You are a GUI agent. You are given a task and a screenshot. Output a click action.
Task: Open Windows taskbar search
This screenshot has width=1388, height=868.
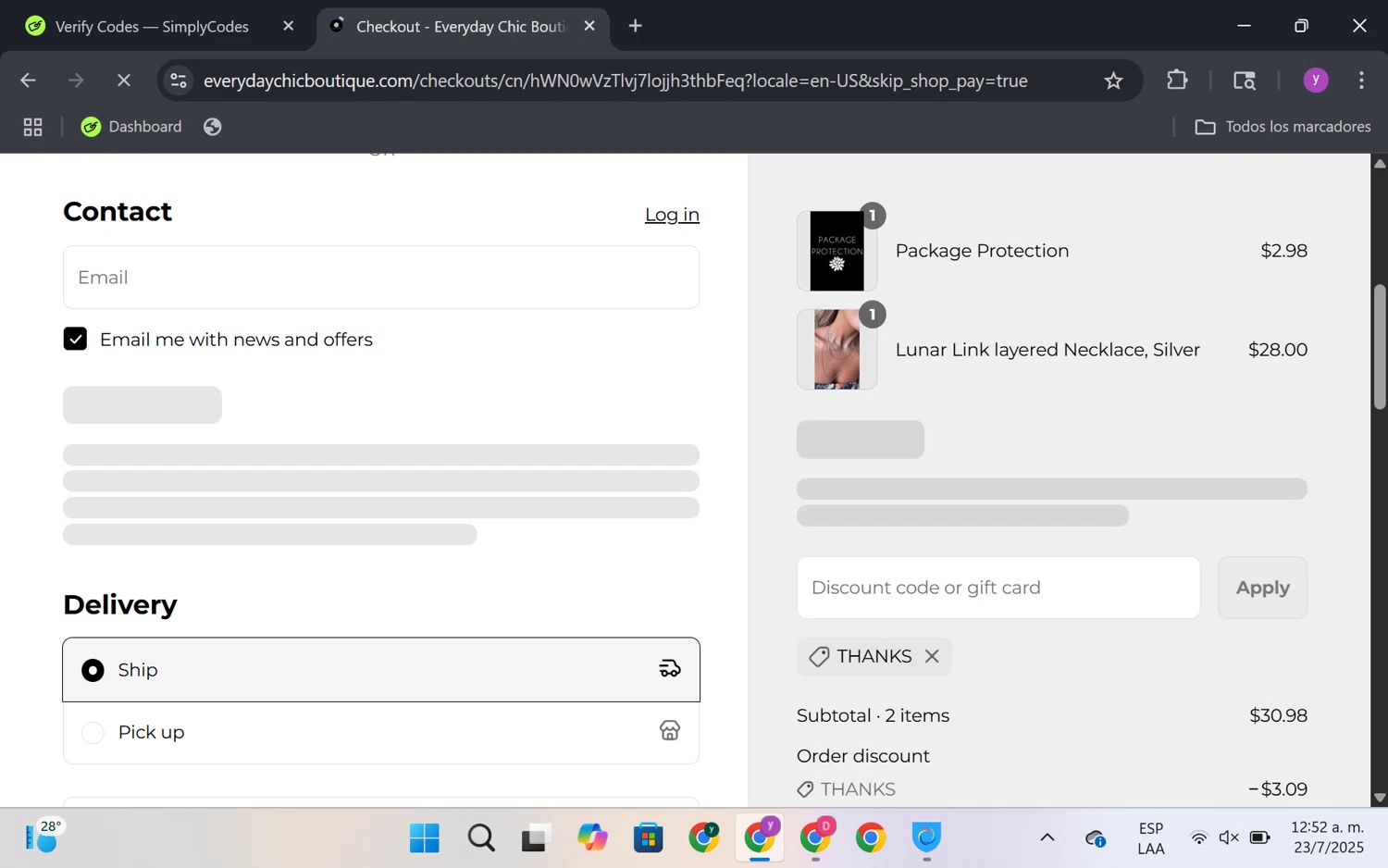(x=481, y=838)
